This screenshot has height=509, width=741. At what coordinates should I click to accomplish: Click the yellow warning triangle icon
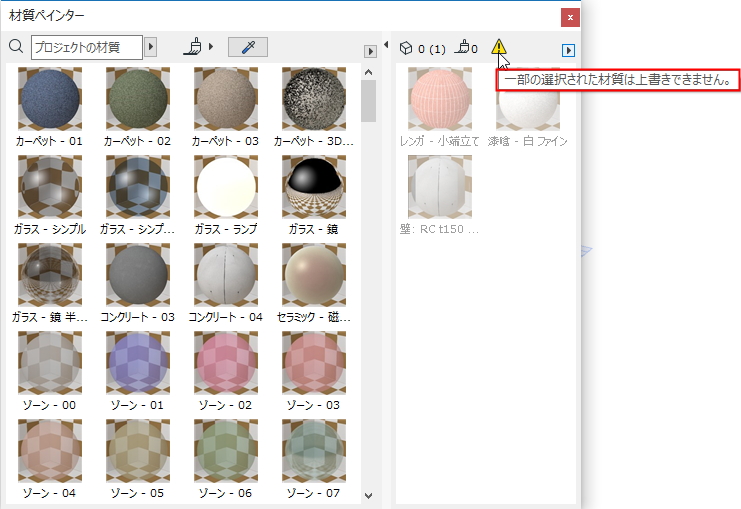(499, 47)
